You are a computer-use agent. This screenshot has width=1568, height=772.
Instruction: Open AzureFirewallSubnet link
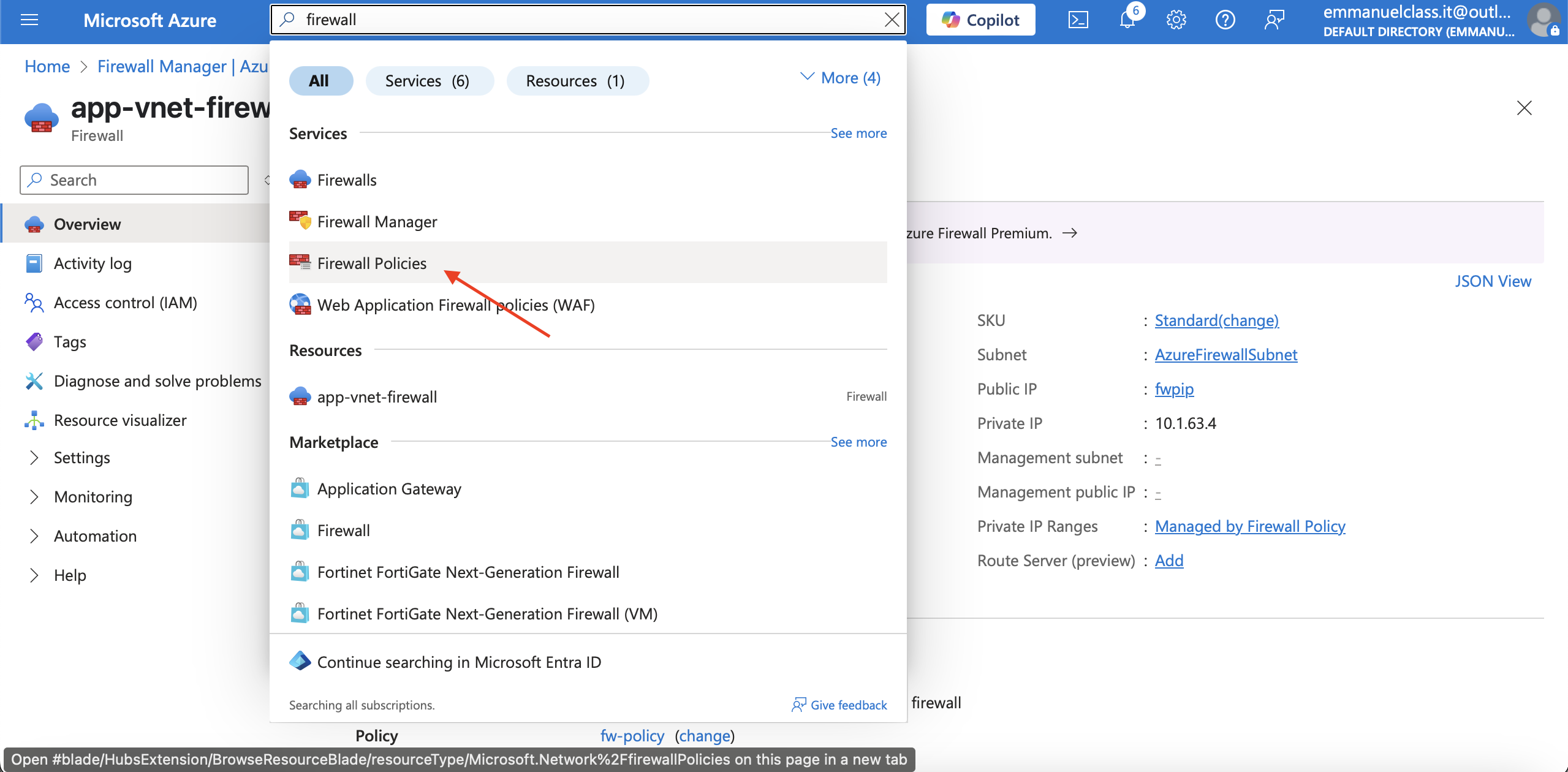click(1226, 355)
